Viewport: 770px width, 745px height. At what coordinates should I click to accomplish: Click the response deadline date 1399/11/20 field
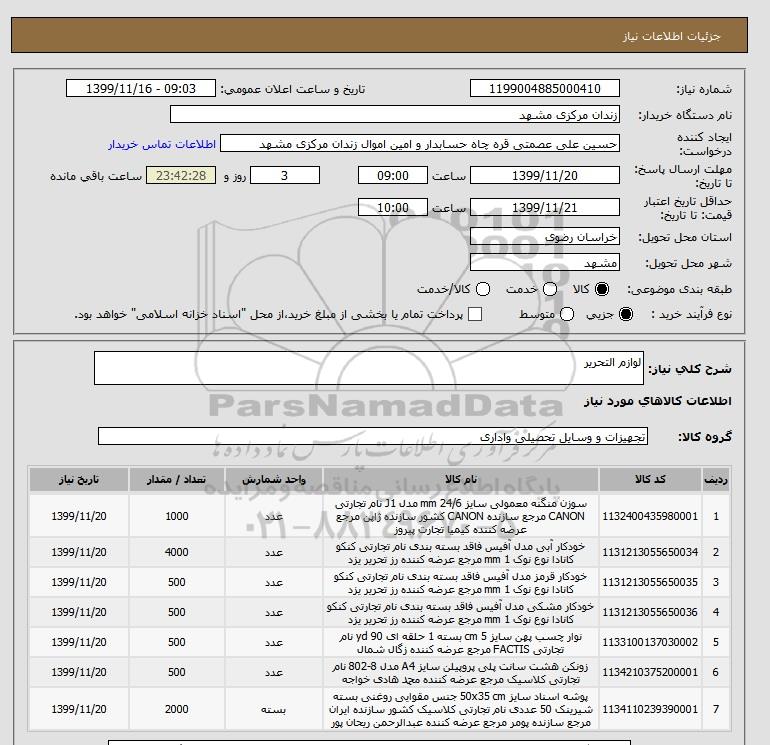coord(545,175)
